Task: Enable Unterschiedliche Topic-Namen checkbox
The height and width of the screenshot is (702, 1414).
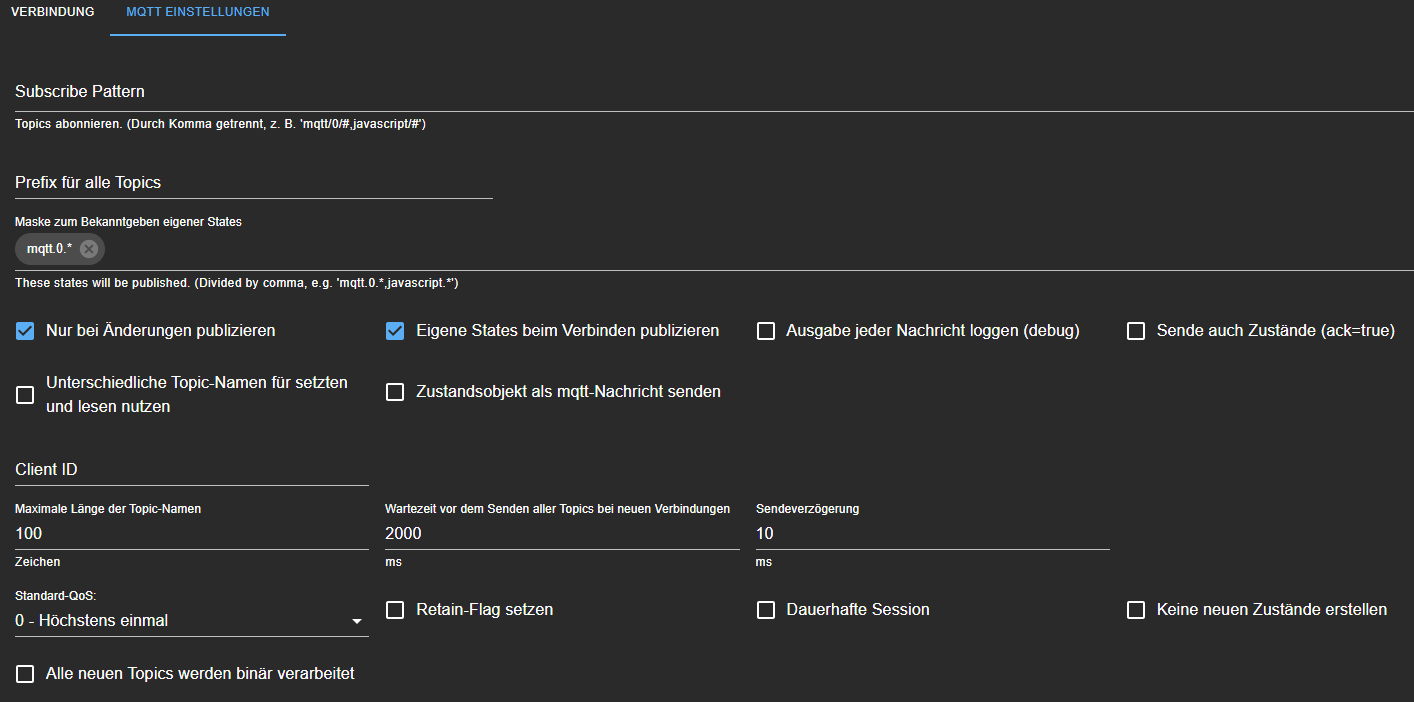Action: click(25, 395)
